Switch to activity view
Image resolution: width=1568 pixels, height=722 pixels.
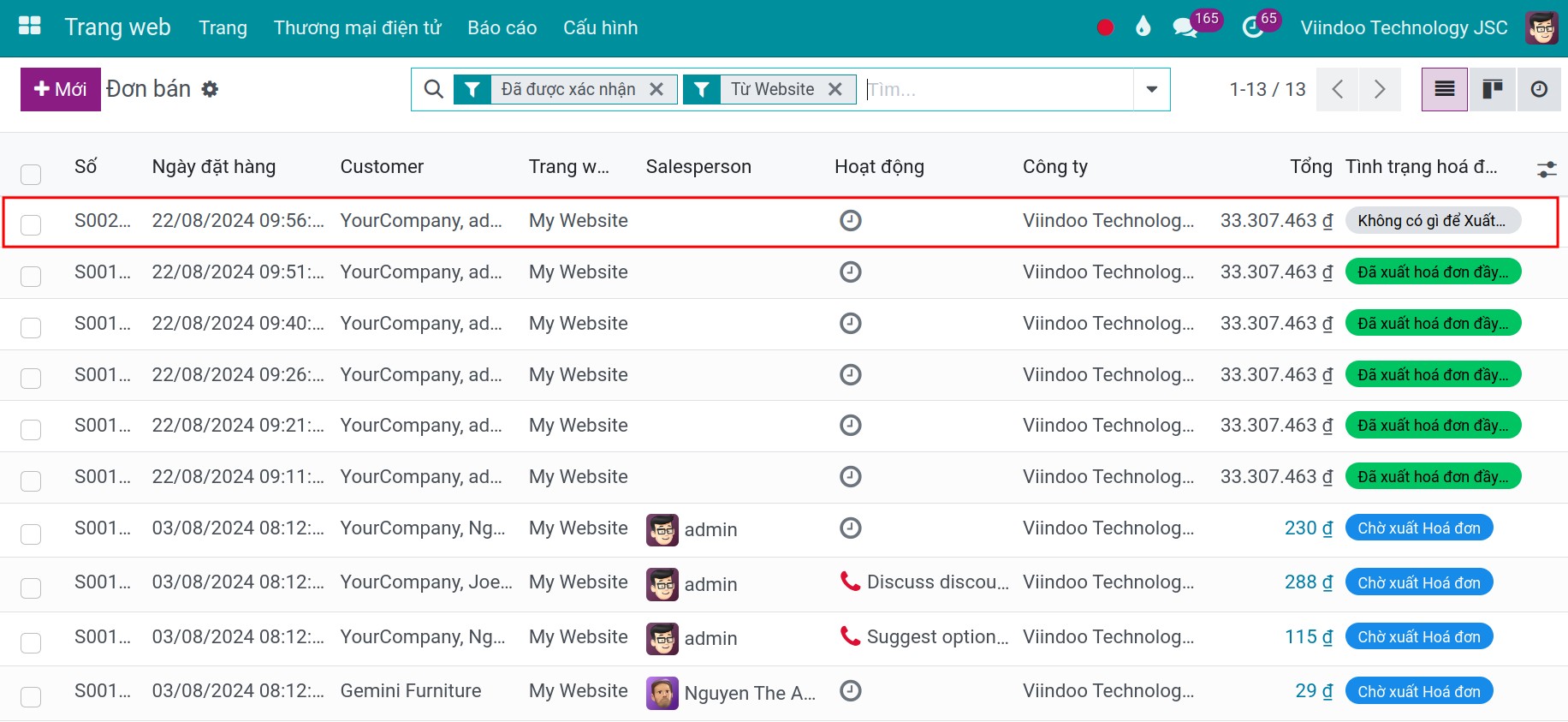[x=1540, y=89]
